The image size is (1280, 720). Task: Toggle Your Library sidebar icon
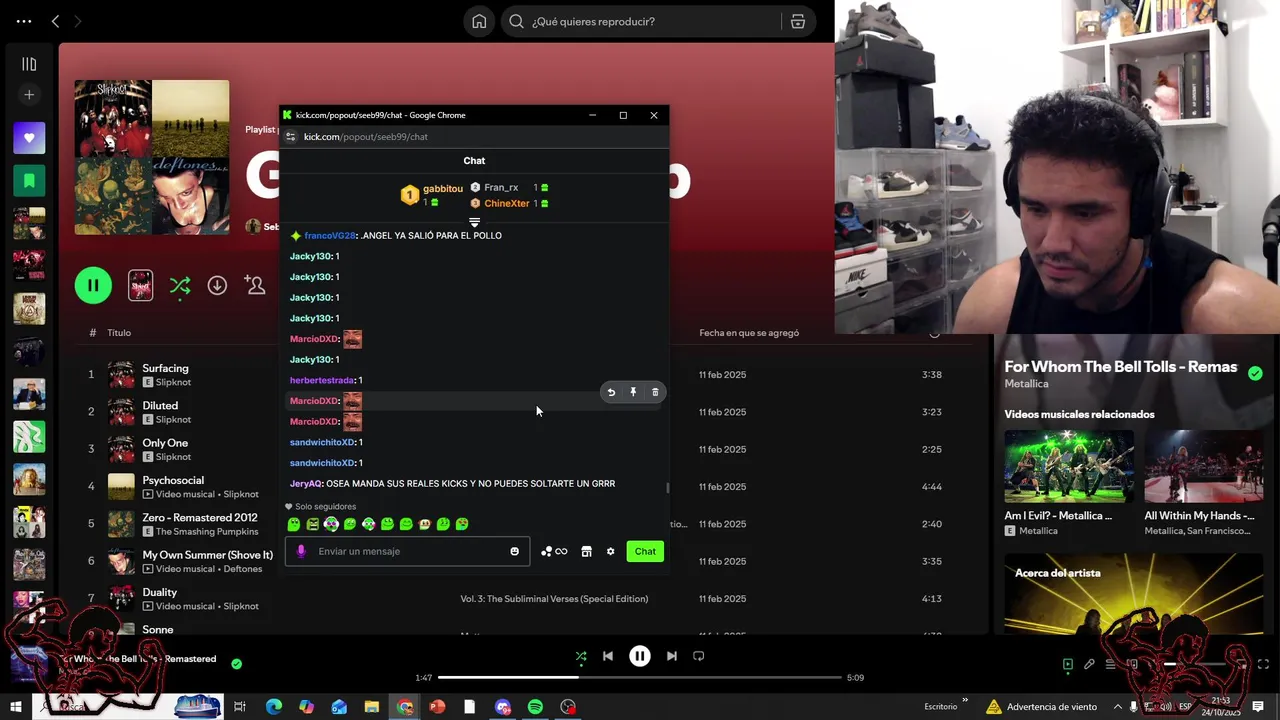tap(29, 64)
